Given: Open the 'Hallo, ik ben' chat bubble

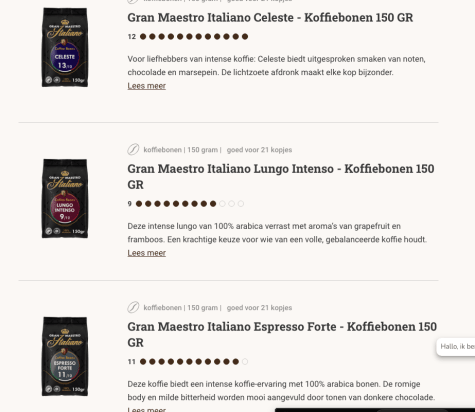Looking at the screenshot, I should (456, 347).
